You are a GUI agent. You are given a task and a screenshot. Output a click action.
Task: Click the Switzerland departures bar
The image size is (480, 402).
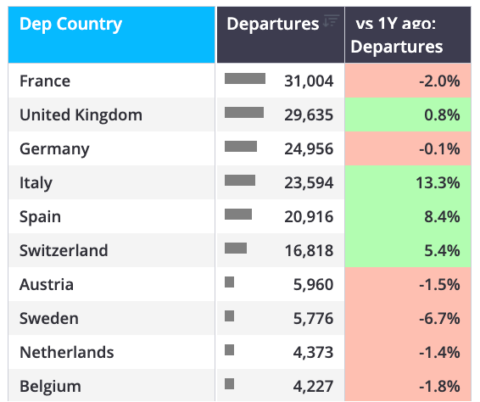pos(236,248)
